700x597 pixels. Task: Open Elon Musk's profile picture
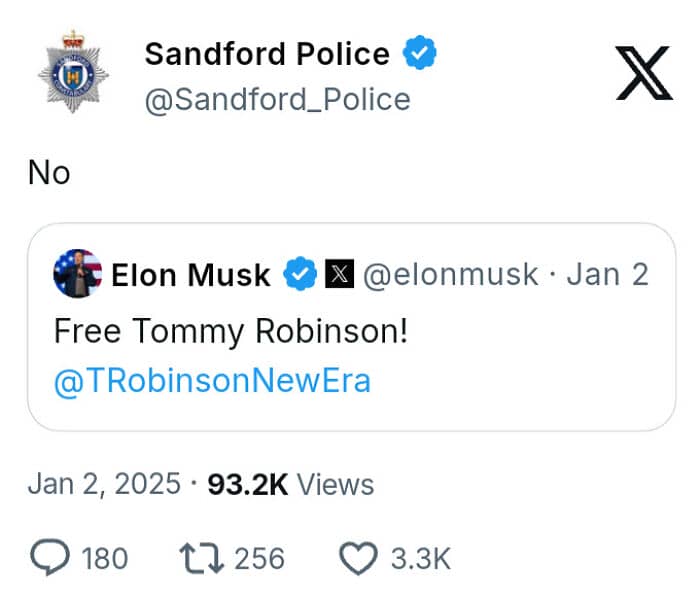[x=77, y=274]
